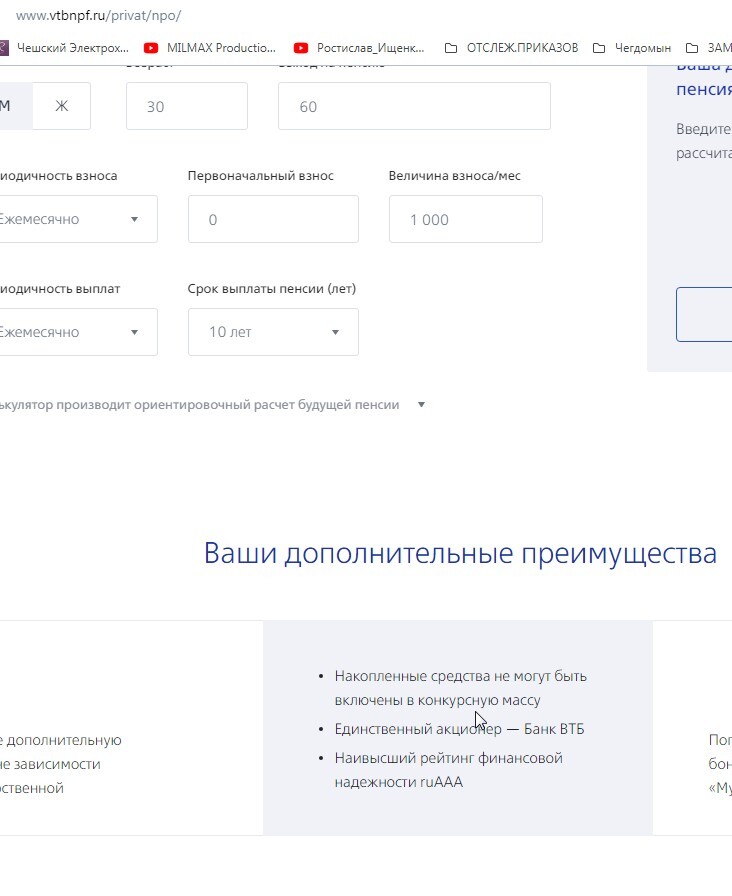Click the folder icon of ОТСЛЕЖ.ПРИКАЗОВ bookmark

(x=451, y=47)
